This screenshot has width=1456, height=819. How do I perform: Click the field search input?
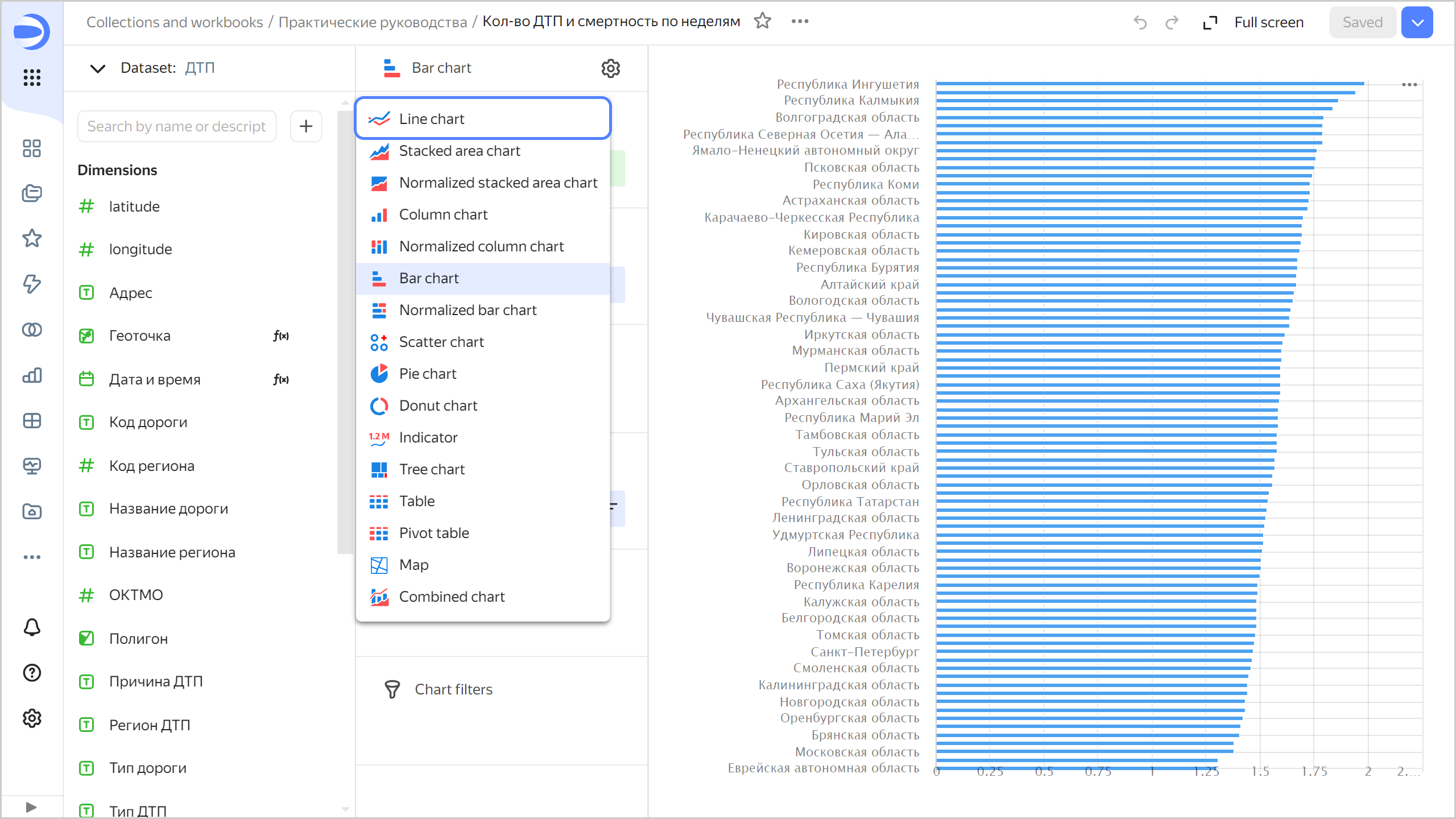(x=177, y=126)
